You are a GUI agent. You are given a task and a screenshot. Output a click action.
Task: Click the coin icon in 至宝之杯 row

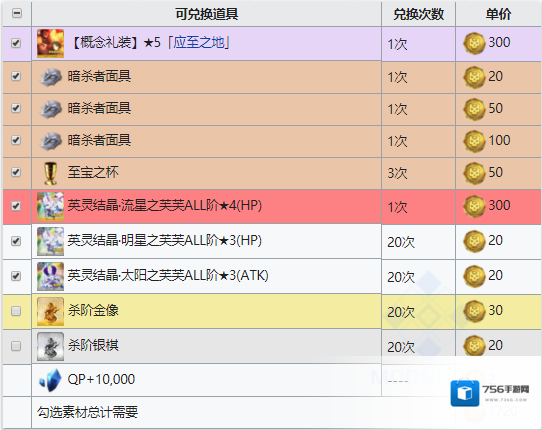[x=474, y=173]
